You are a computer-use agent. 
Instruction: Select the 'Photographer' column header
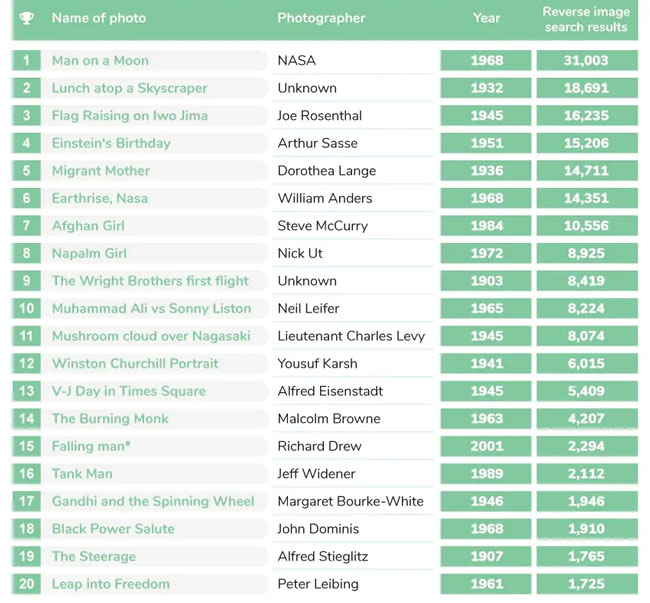pyautogui.click(x=321, y=18)
